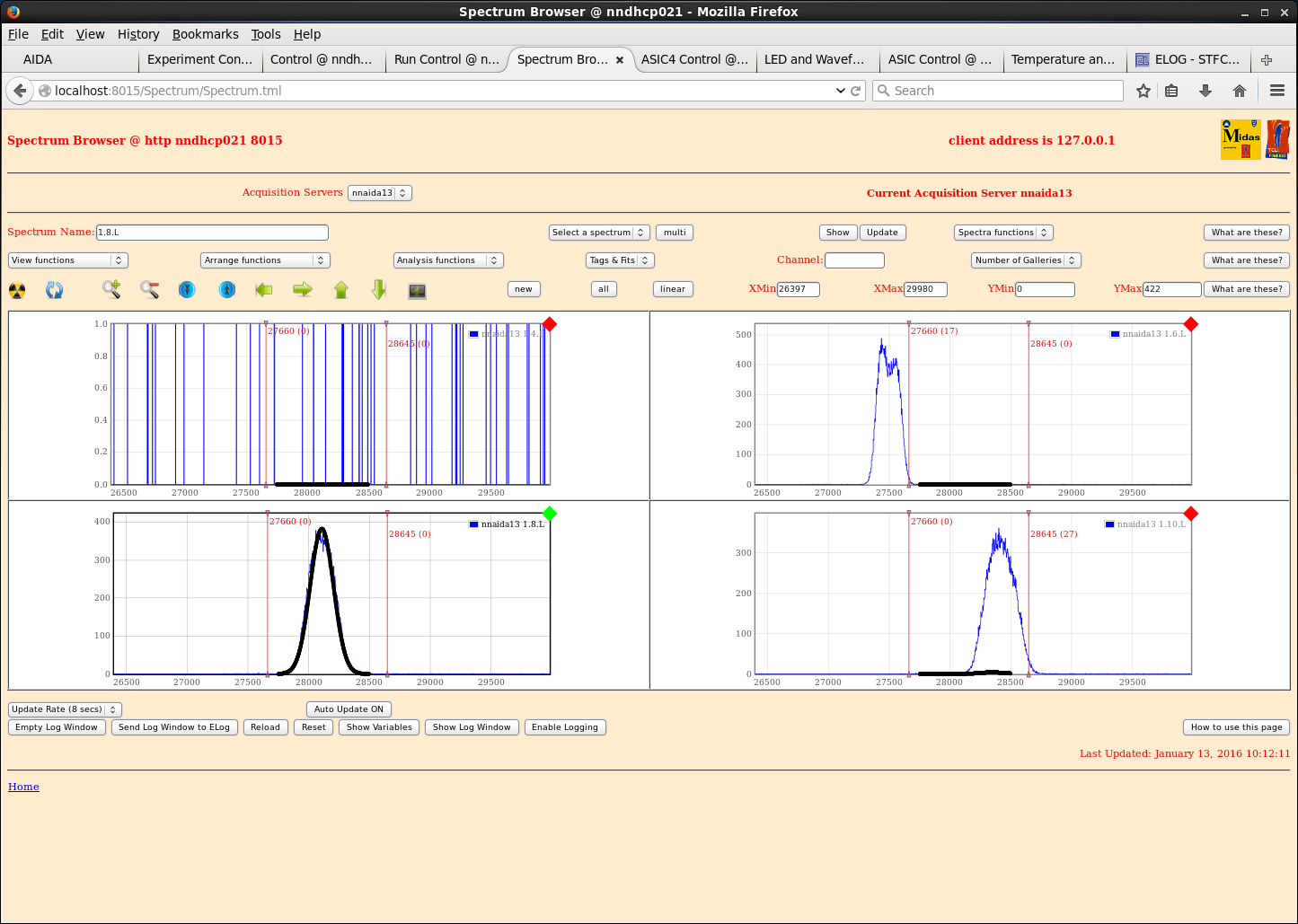Click the dark monitor display icon
The height and width of the screenshot is (924, 1298).
coord(417,291)
